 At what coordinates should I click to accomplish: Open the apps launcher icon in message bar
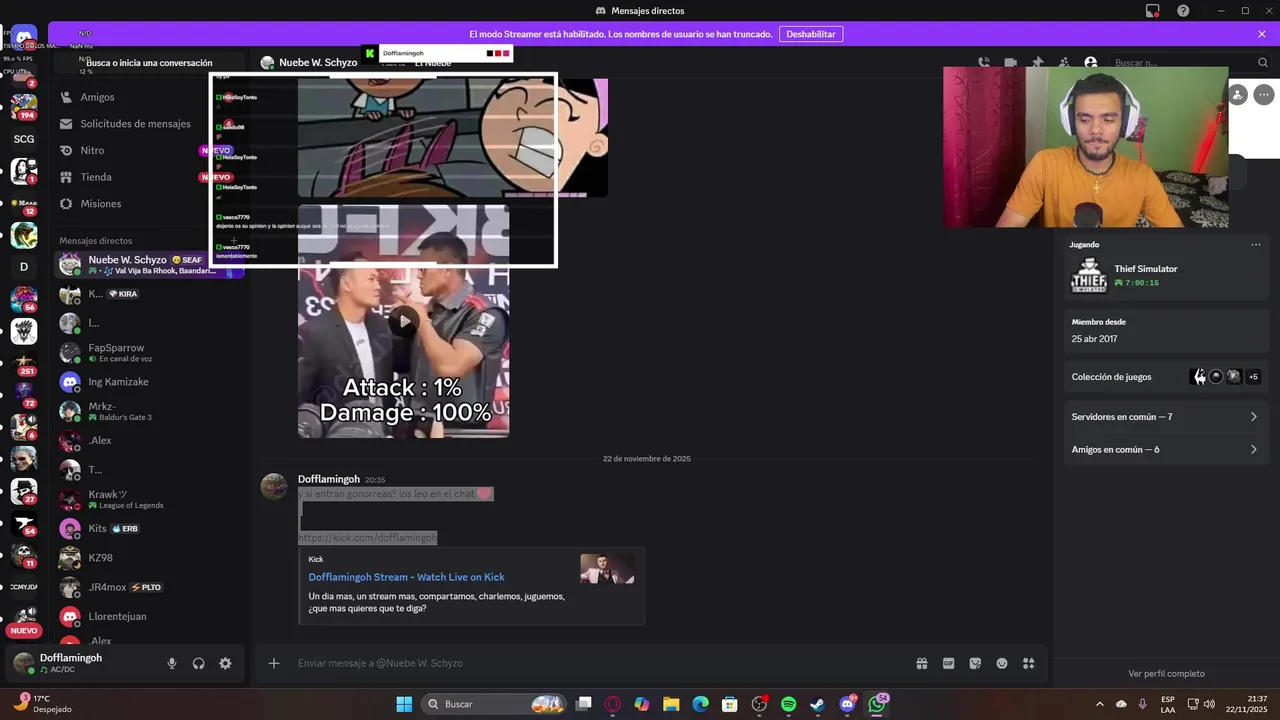click(1029, 663)
